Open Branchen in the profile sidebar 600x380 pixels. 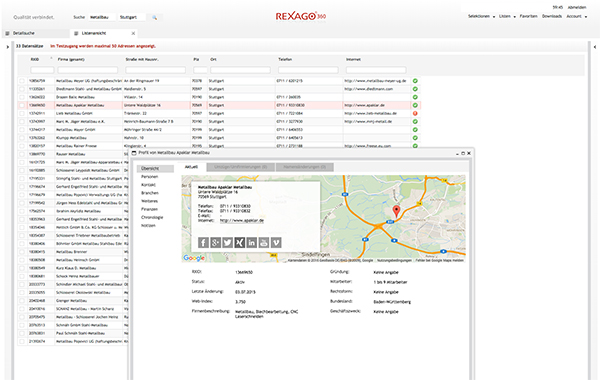[x=150, y=193]
